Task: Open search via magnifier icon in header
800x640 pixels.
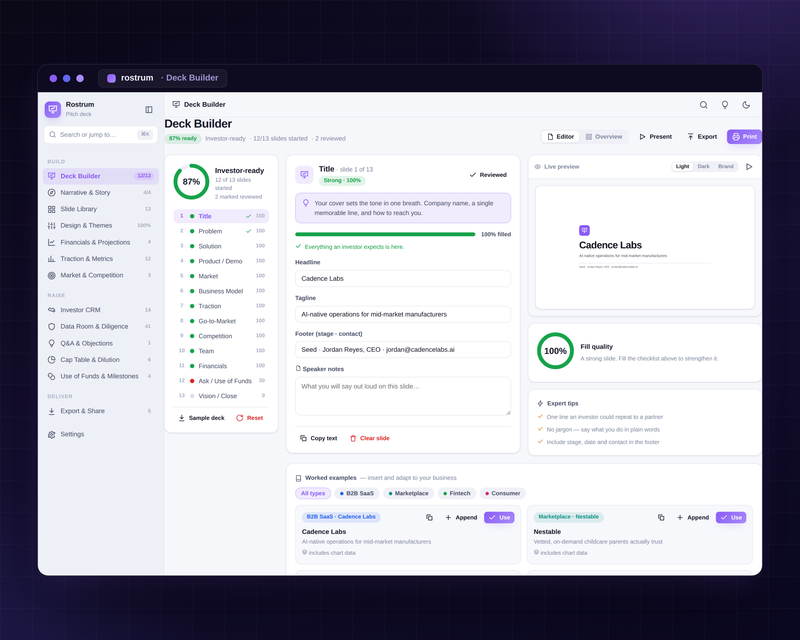Action: pyautogui.click(x=704, y=105)
